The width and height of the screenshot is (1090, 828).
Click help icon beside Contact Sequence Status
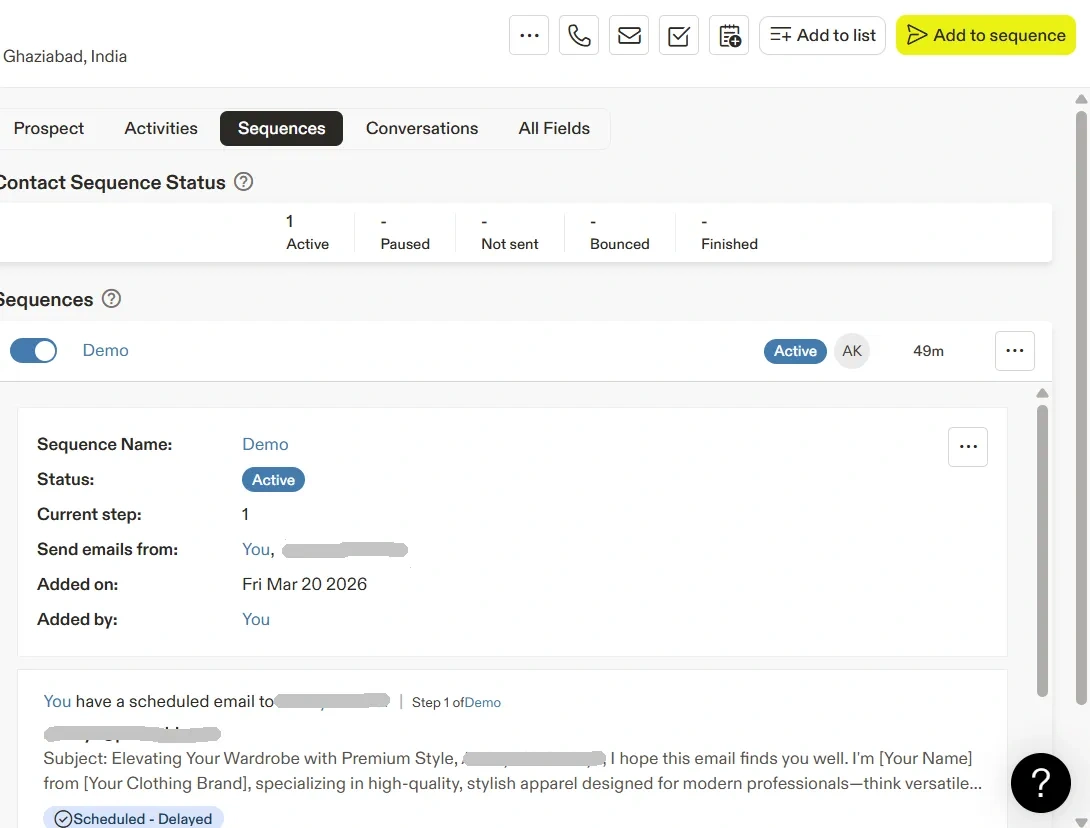(243, 182)
